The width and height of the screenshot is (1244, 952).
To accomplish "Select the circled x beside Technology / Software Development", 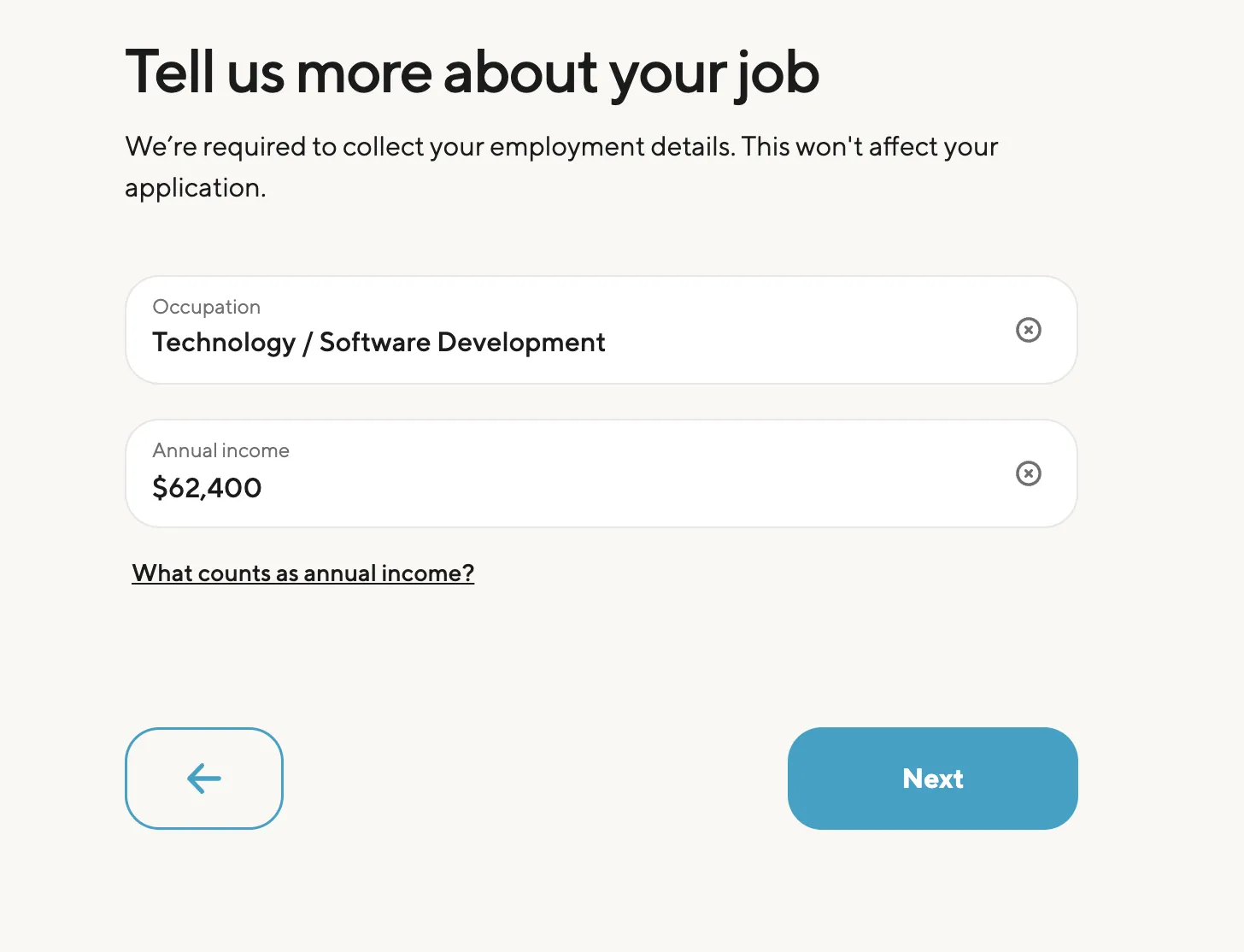I will click(1028, 330).
